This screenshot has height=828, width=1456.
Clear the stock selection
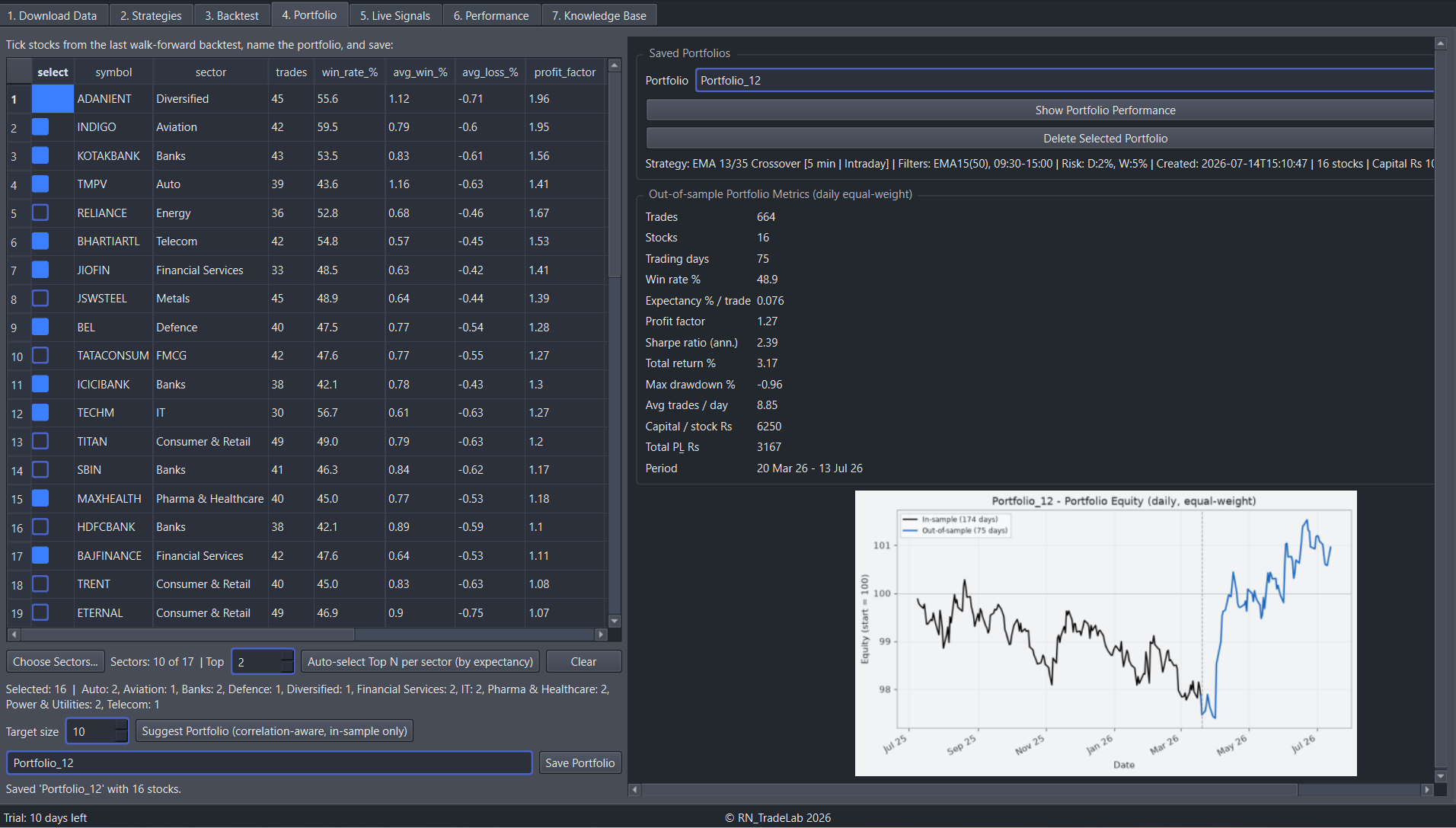pos(583,662)
